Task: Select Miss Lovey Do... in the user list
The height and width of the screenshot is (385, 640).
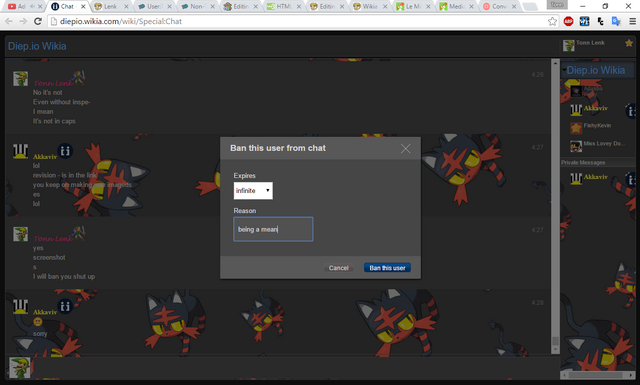Action: [x=604, y=143]
